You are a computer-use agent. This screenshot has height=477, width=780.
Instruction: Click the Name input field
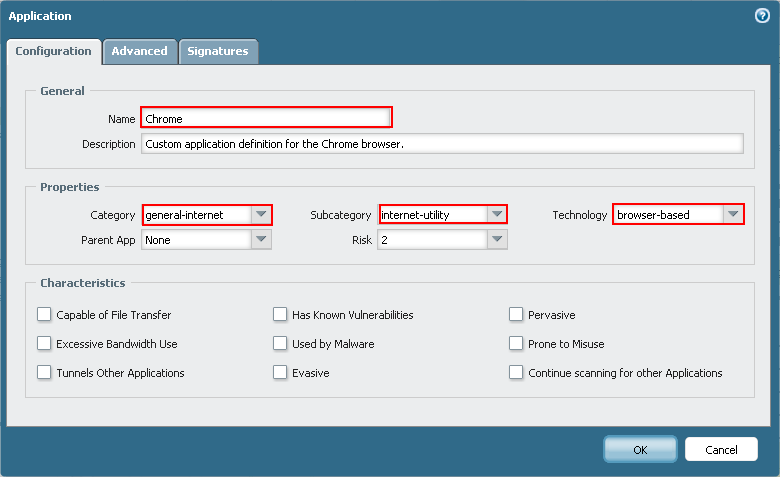265,118
